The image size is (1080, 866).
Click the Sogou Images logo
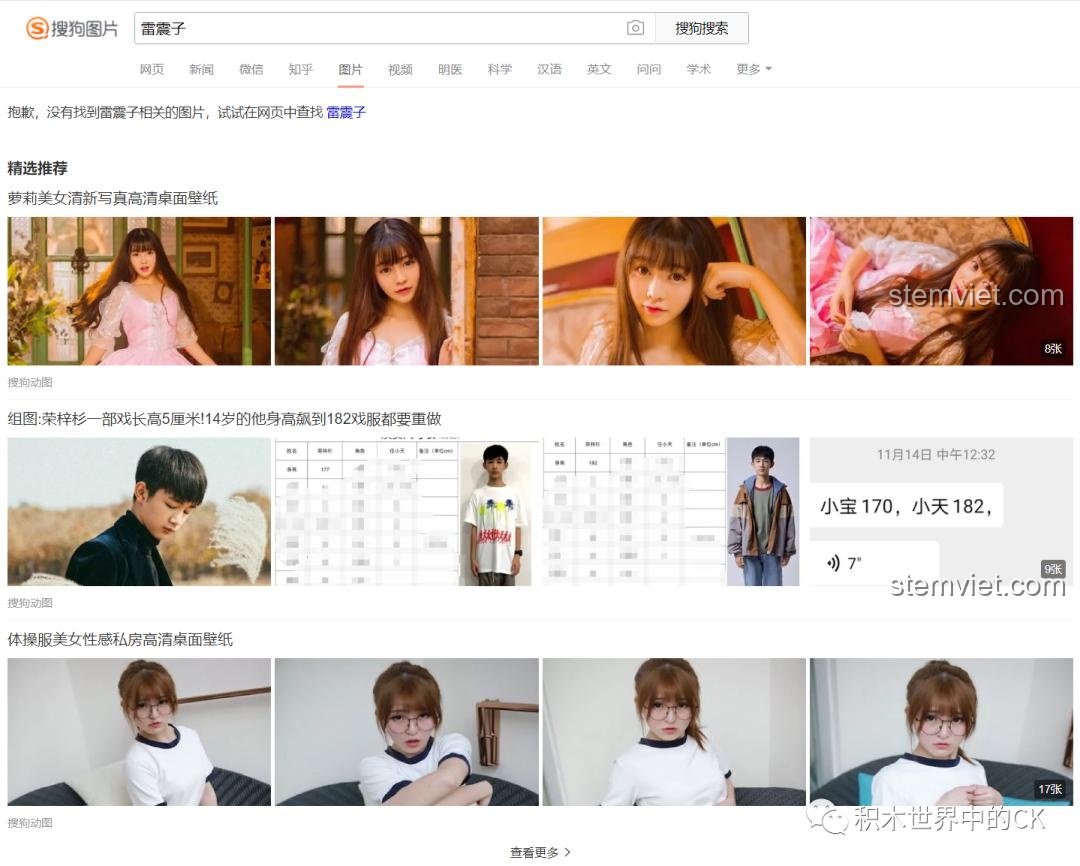coord(72,29)
